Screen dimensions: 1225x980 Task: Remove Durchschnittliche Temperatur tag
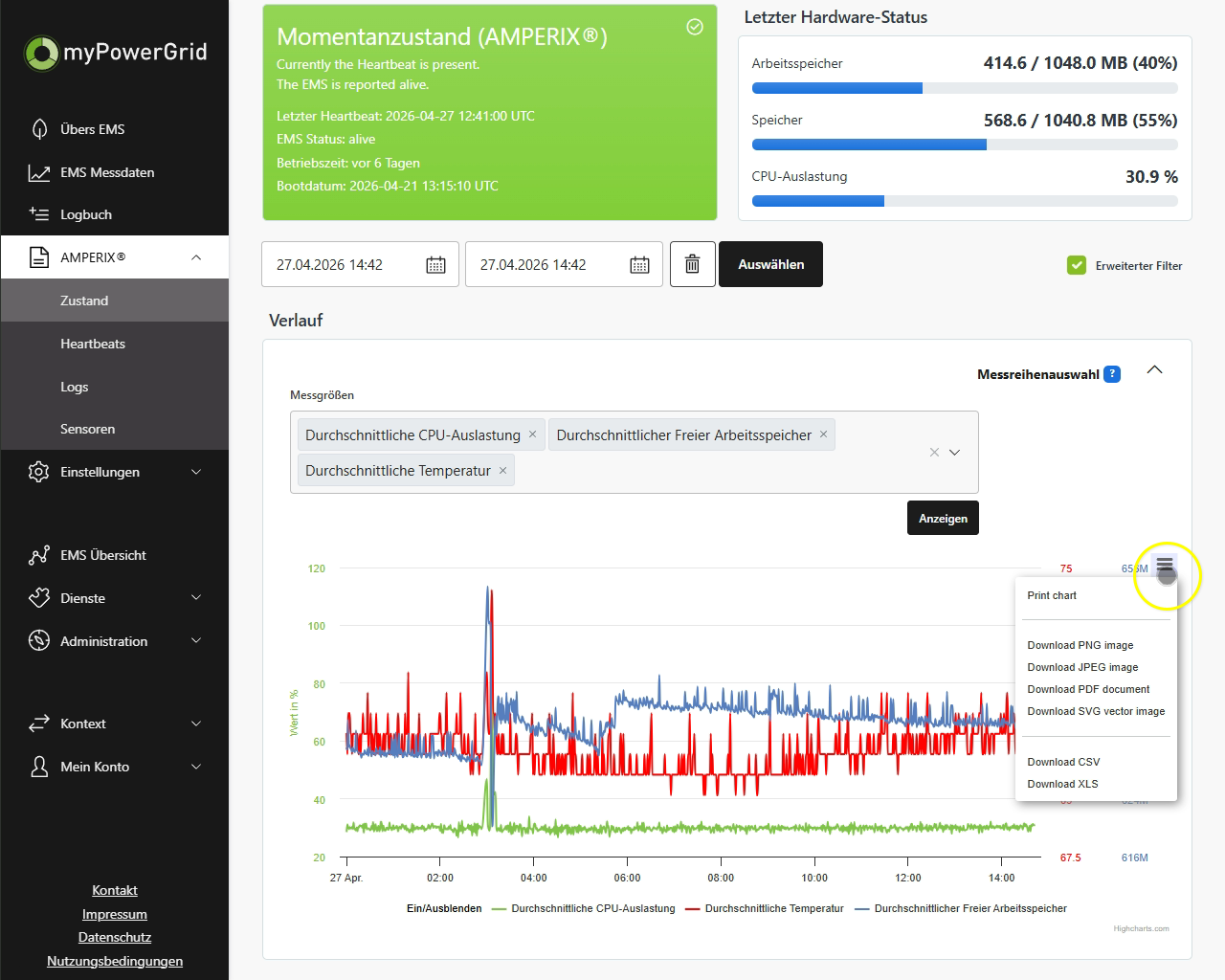(x=502, y=471)
